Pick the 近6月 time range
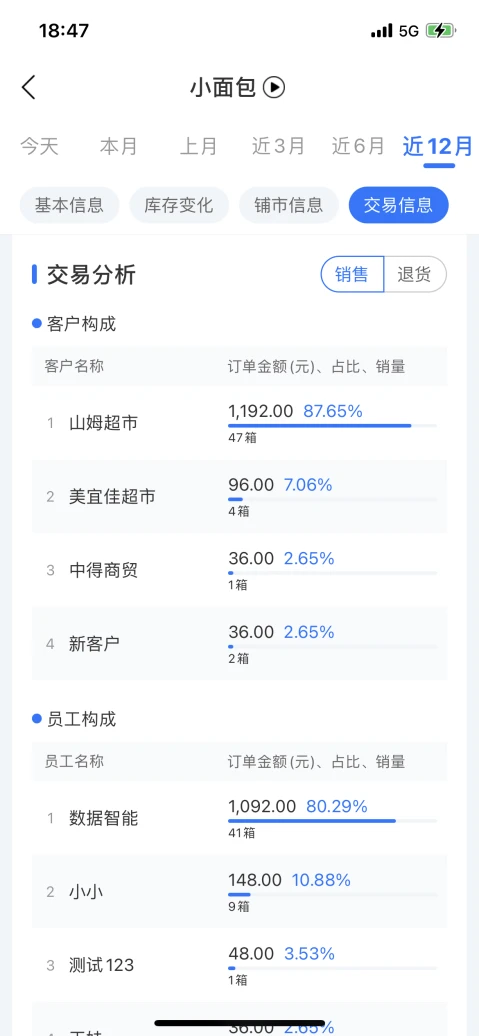 pos(358,146)
